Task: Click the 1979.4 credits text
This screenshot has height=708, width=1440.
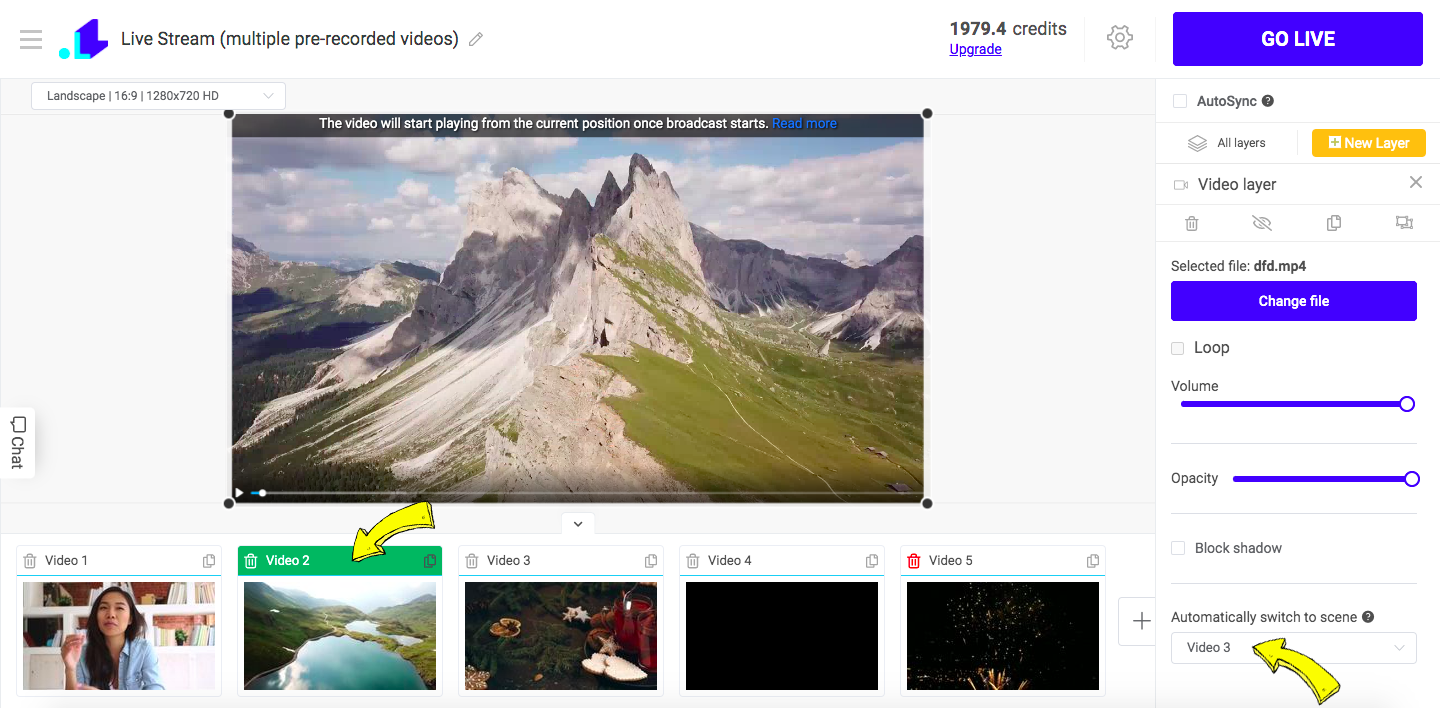Action: [1008, 29]
